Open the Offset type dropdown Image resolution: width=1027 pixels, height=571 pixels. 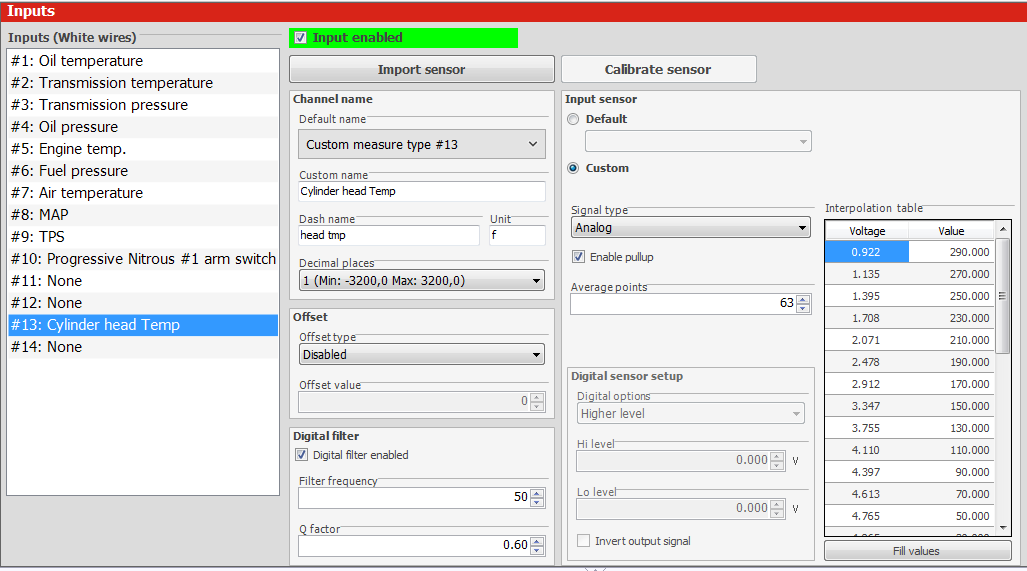click(x=422, y=354)
